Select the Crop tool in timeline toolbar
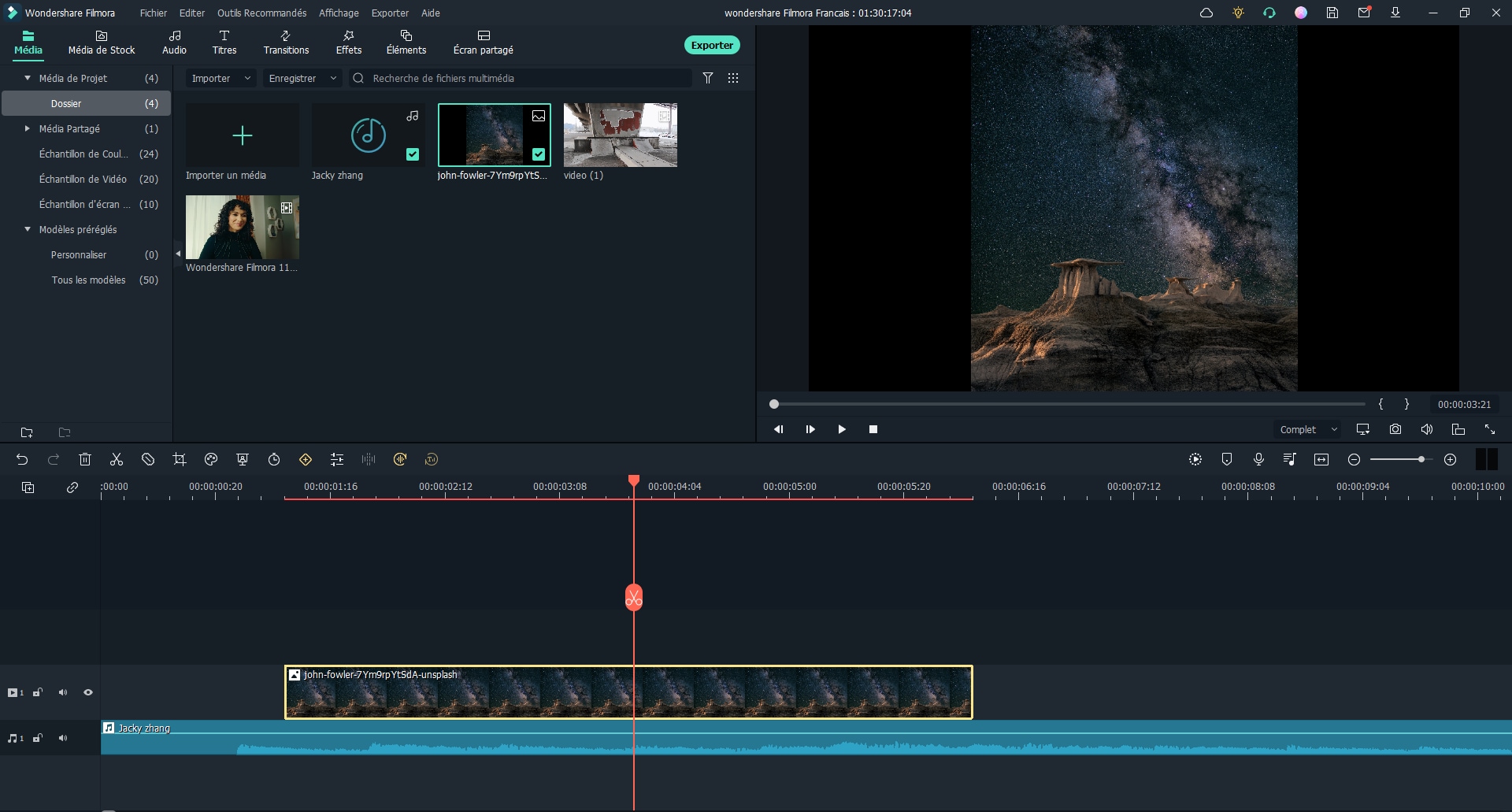 (x=180, y=459)
